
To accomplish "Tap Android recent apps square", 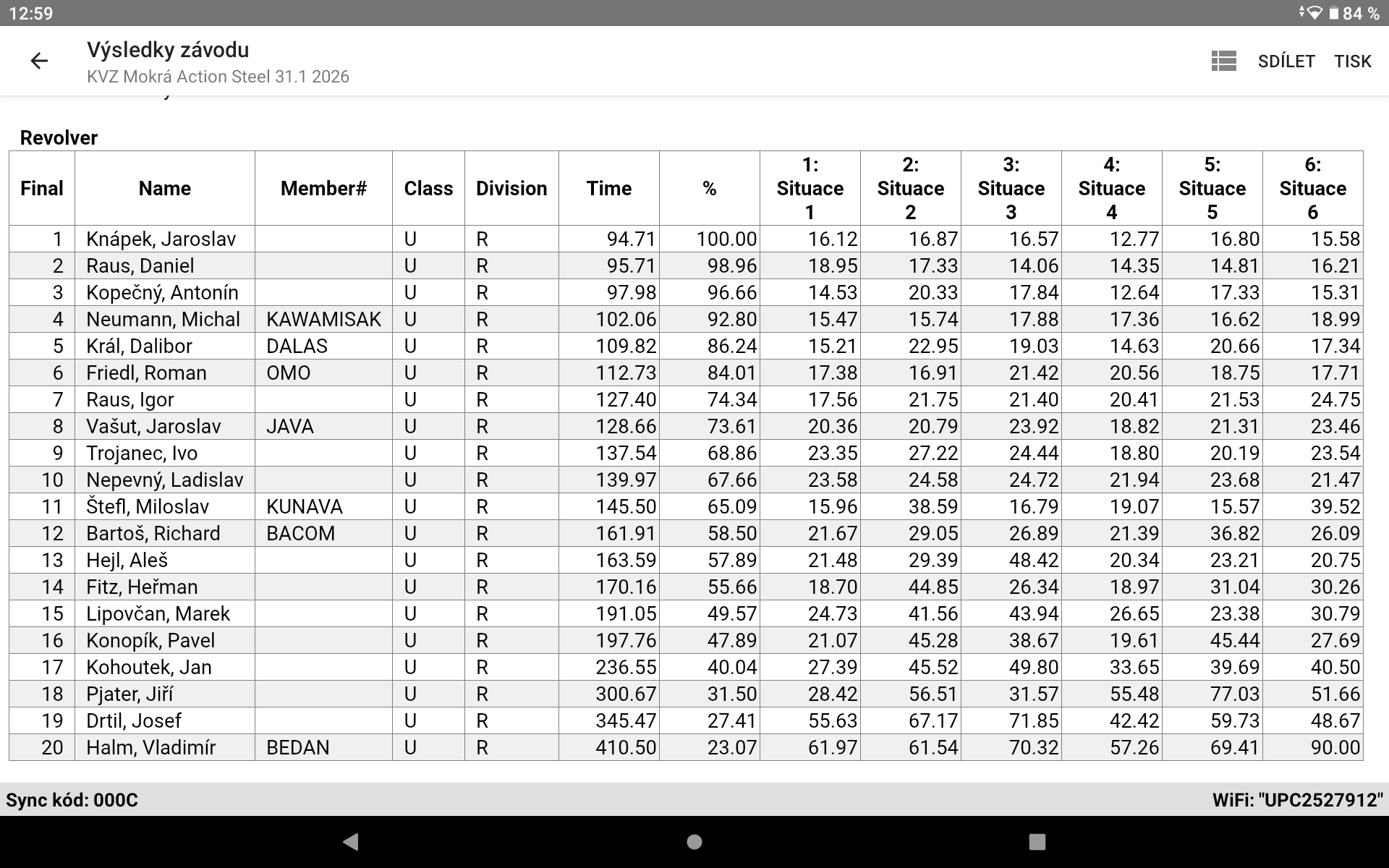I will point(1037,841).
